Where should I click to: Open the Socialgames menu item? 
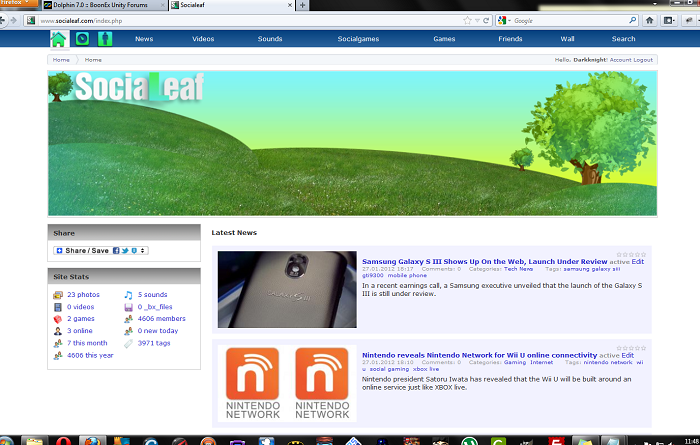pyautogui.click(x=358, y=39)
